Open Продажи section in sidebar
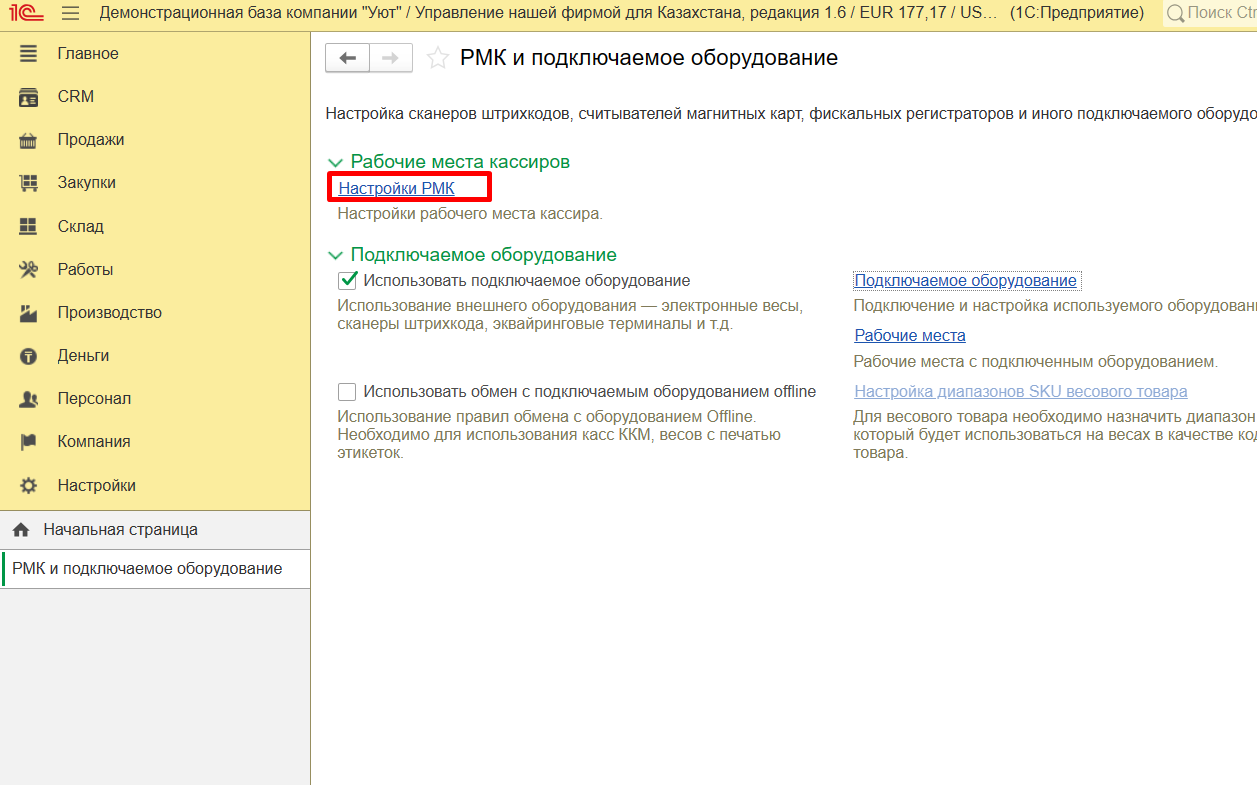1257x785 pixels. point(90,140)
